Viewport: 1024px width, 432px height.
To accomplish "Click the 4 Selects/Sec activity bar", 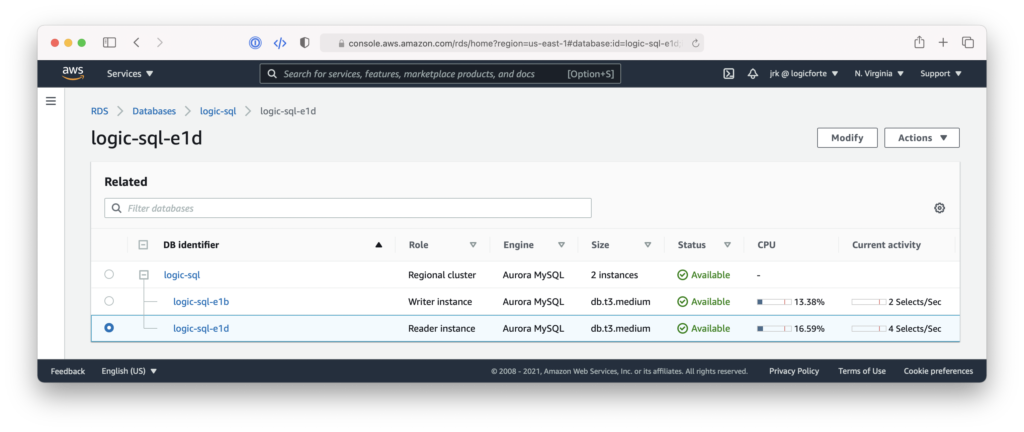I will tap(869, 329).
